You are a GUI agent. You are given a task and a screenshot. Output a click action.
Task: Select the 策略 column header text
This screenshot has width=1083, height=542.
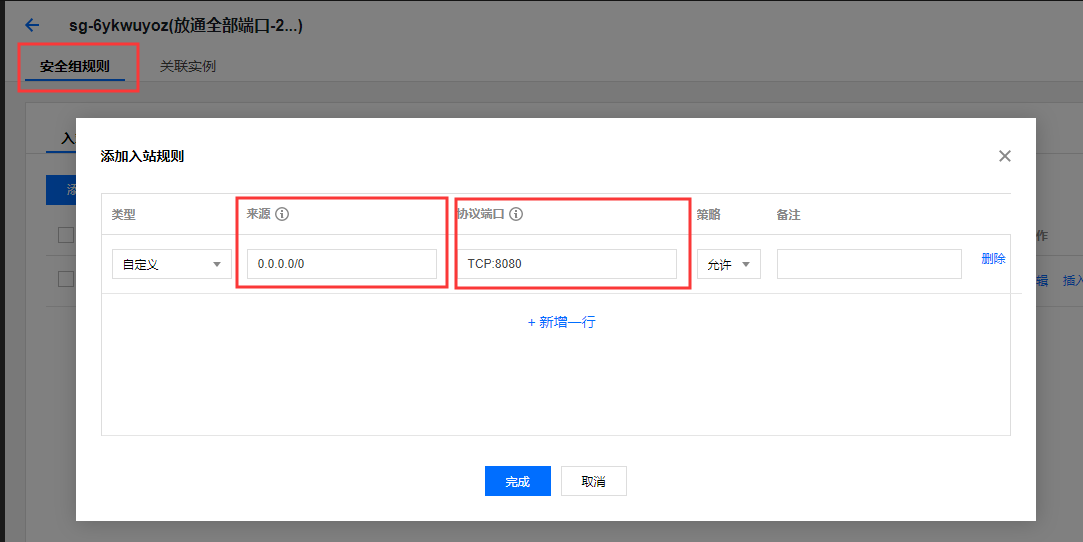(x=709, y=215)
